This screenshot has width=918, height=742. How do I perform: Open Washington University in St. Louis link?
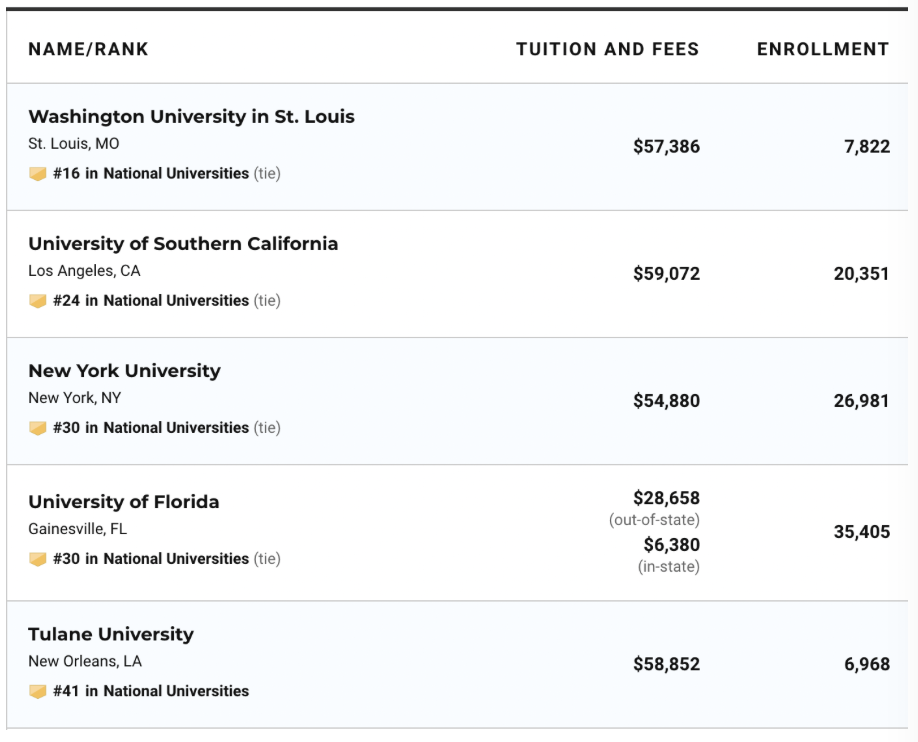coord(191,117)
